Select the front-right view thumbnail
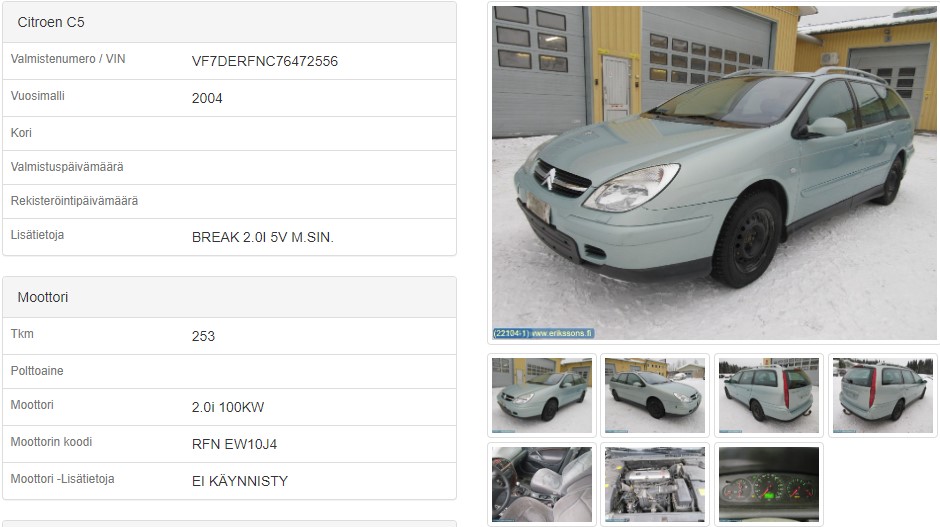 pyautogui.click(x=655, y=395)
